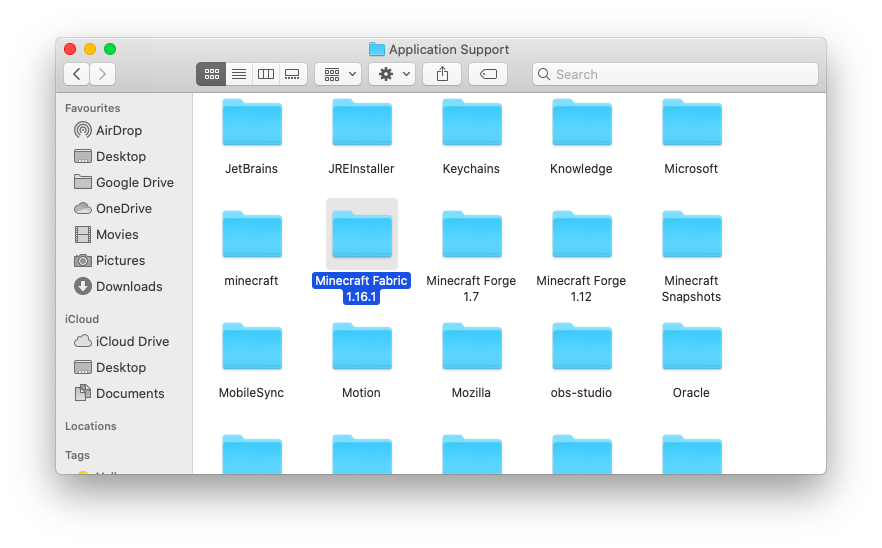Open Documents in the sidebar
Screen dimensions: 882x548
click(119, 393)
